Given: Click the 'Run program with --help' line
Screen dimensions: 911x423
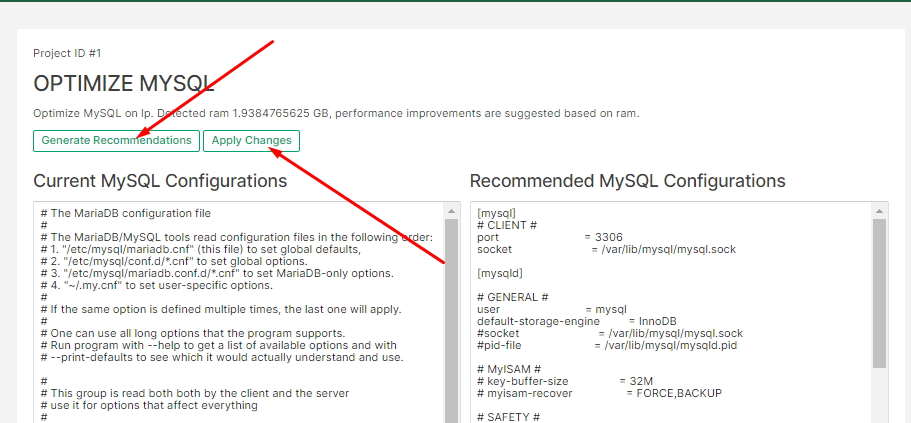Looking at the screenshot, I should pyautogui.click(x=218, y=346).
